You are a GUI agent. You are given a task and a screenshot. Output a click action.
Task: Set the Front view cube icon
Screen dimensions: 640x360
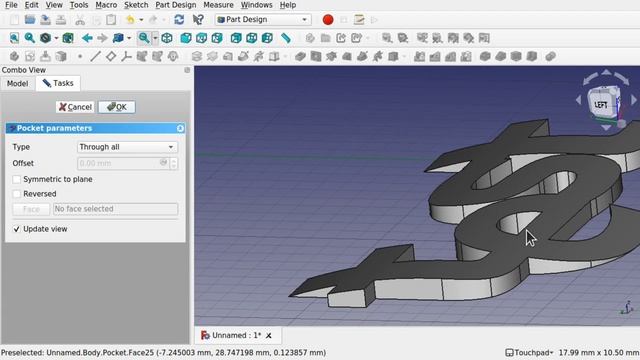pos(186,38)
